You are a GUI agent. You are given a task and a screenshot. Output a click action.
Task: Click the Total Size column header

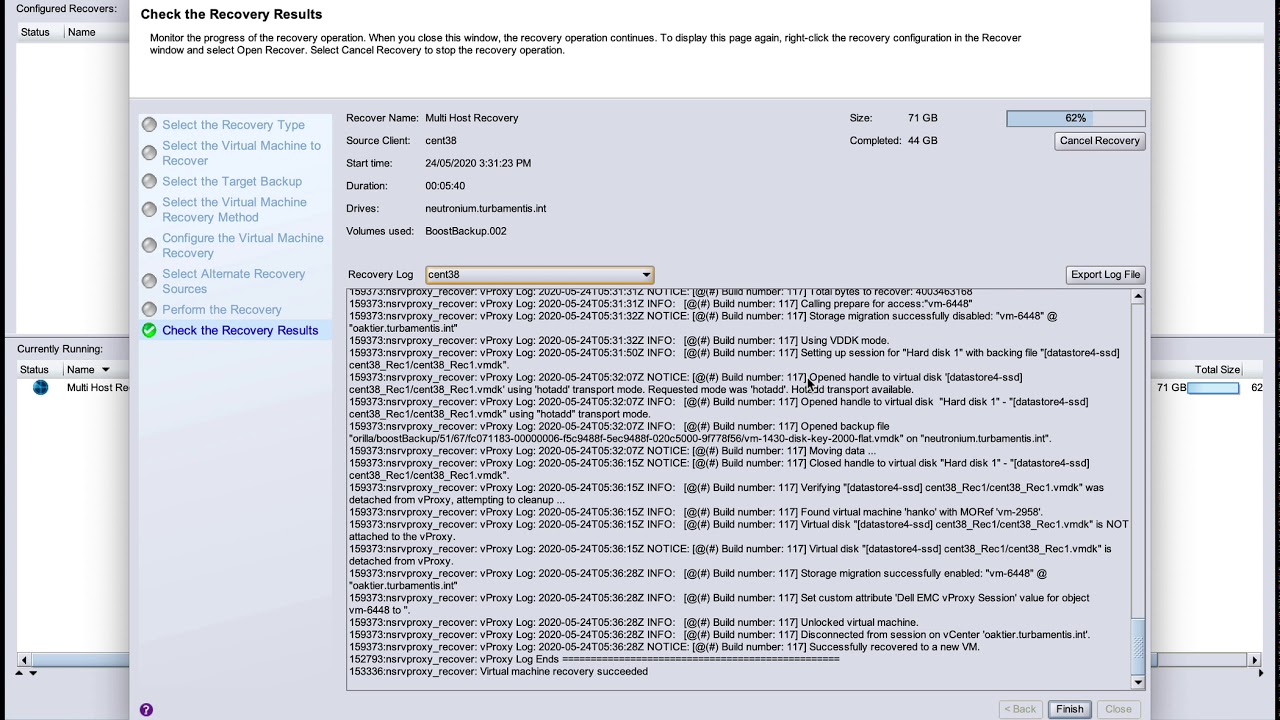point(1217,370)
